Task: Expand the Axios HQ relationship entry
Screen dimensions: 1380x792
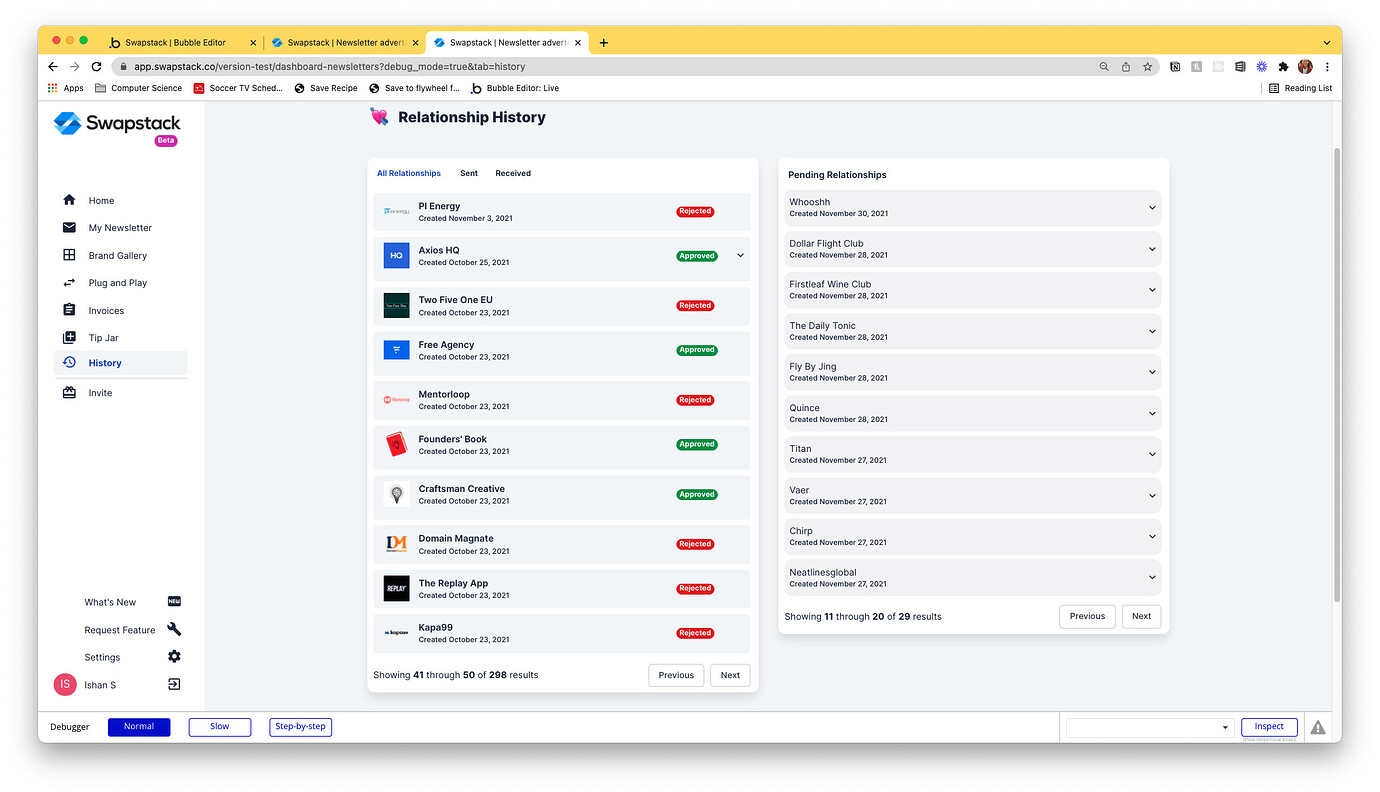Action: 740,256
